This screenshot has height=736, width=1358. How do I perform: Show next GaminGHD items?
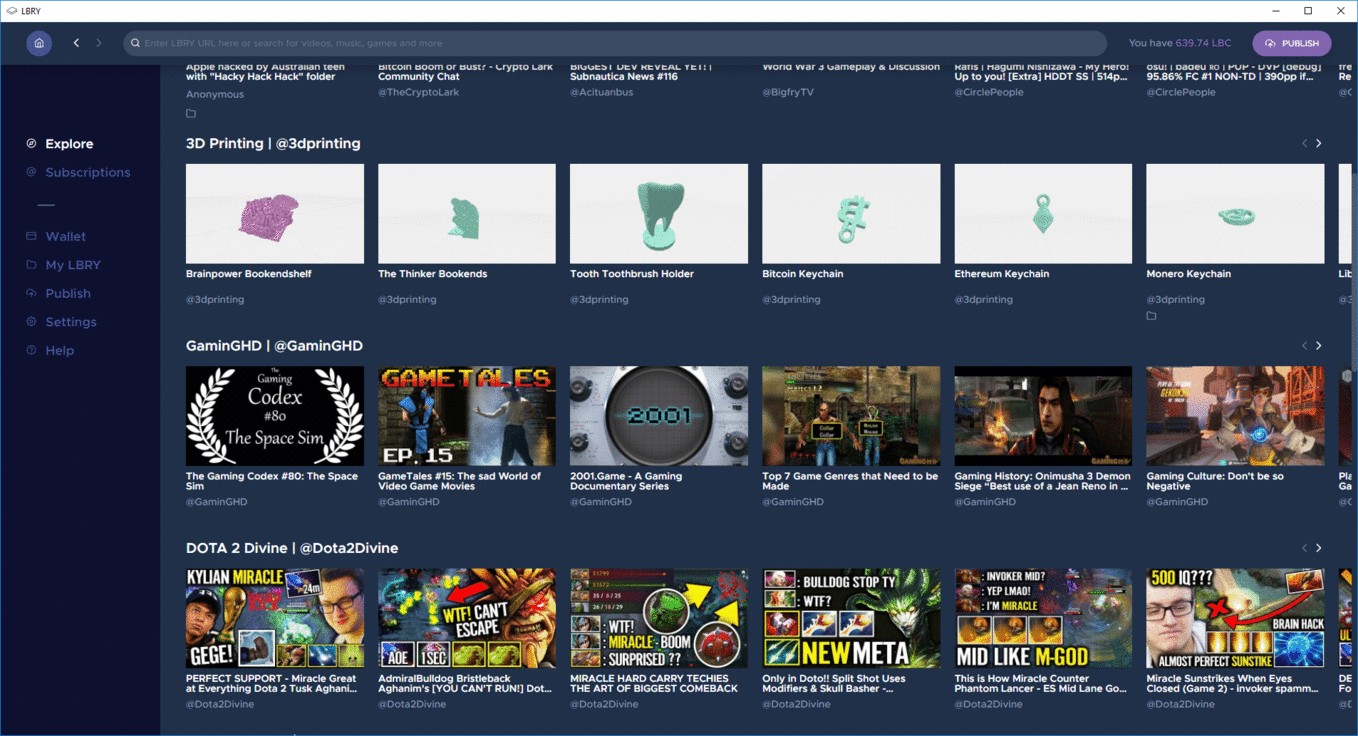click(1319, 345)
